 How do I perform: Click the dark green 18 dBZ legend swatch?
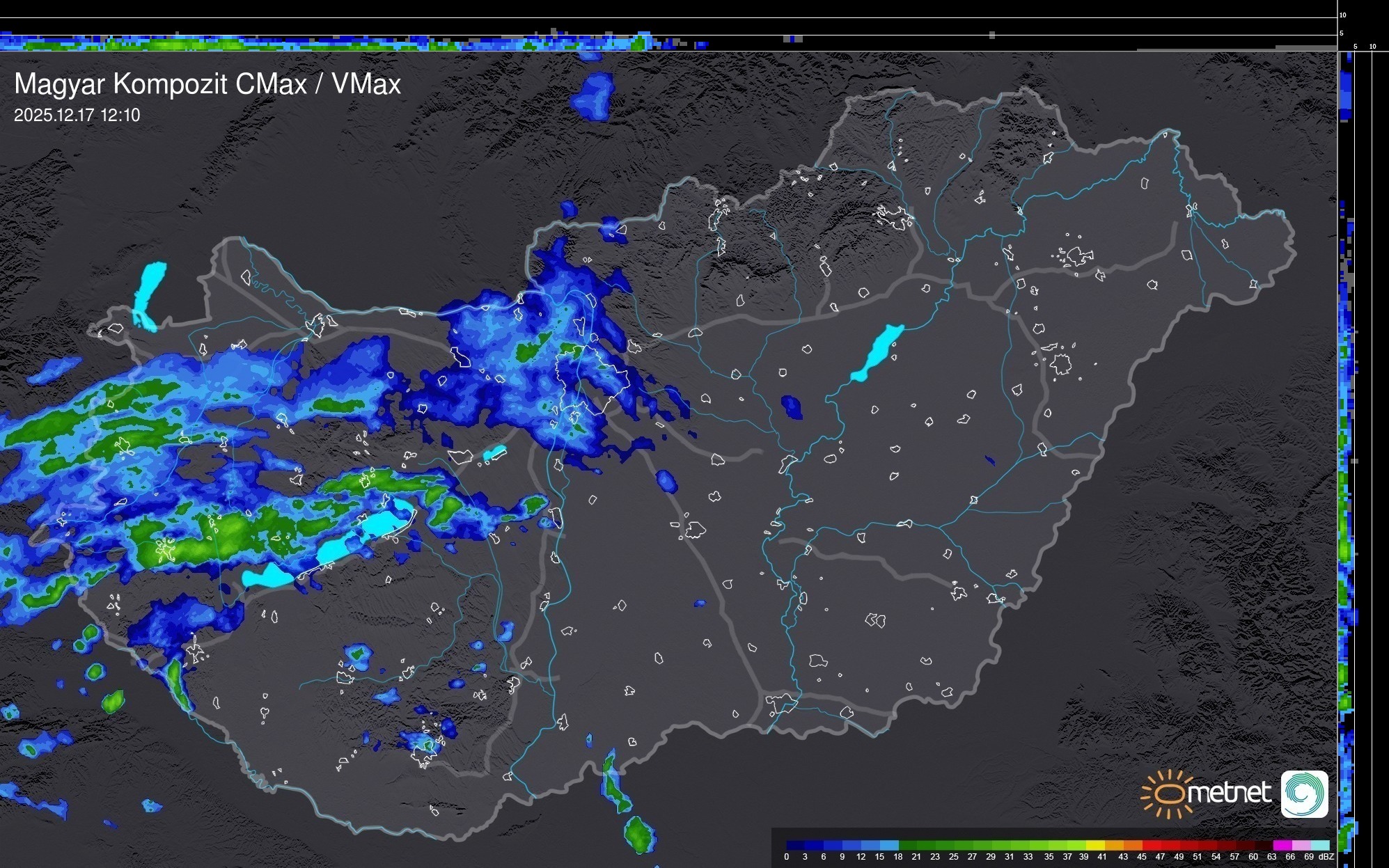(x=908, y=846)
